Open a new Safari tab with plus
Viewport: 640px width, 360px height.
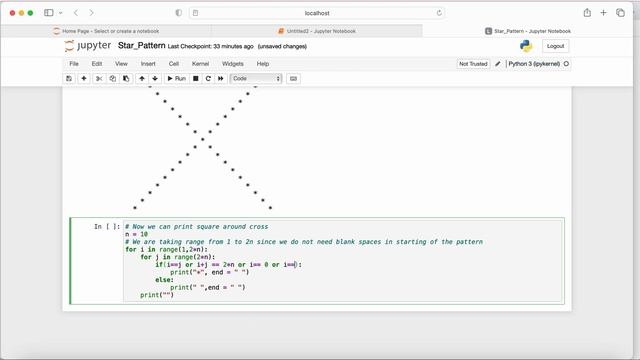[603, 13]
